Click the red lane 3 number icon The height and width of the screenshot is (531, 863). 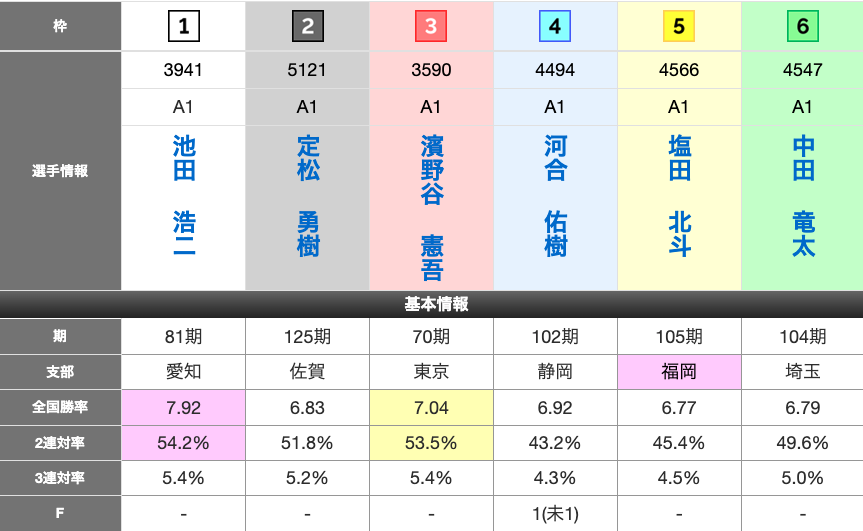point(431,27)
